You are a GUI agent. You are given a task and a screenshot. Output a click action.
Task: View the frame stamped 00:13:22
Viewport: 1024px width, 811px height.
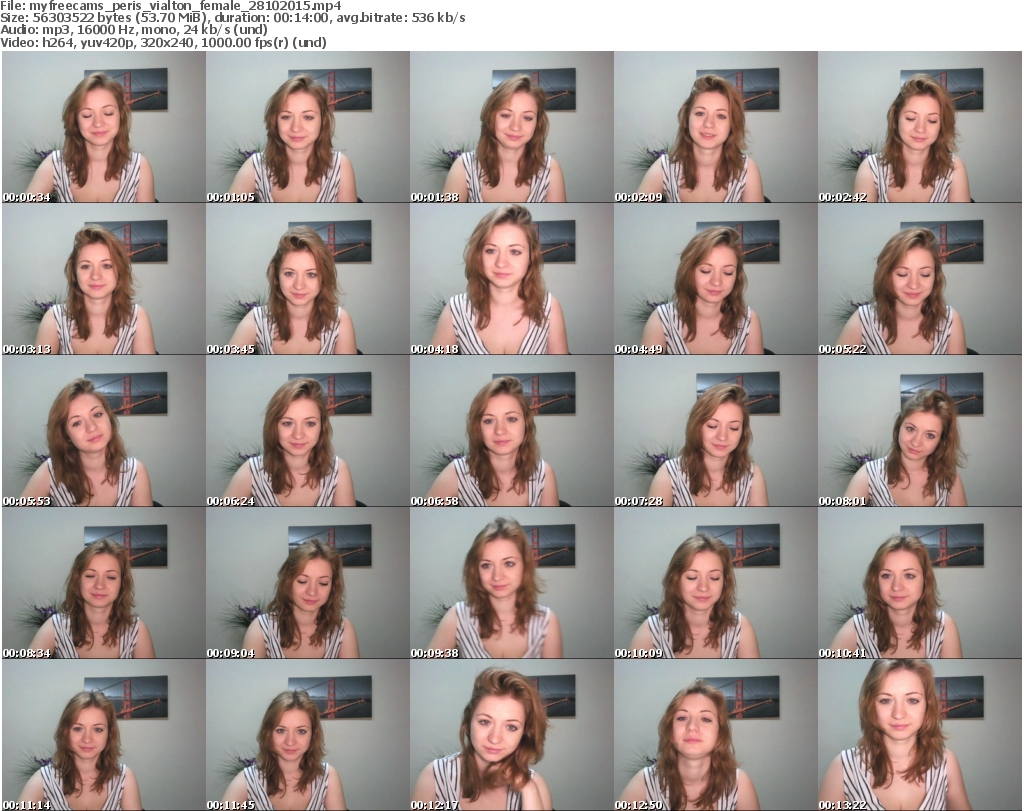[x=920, y=735]
